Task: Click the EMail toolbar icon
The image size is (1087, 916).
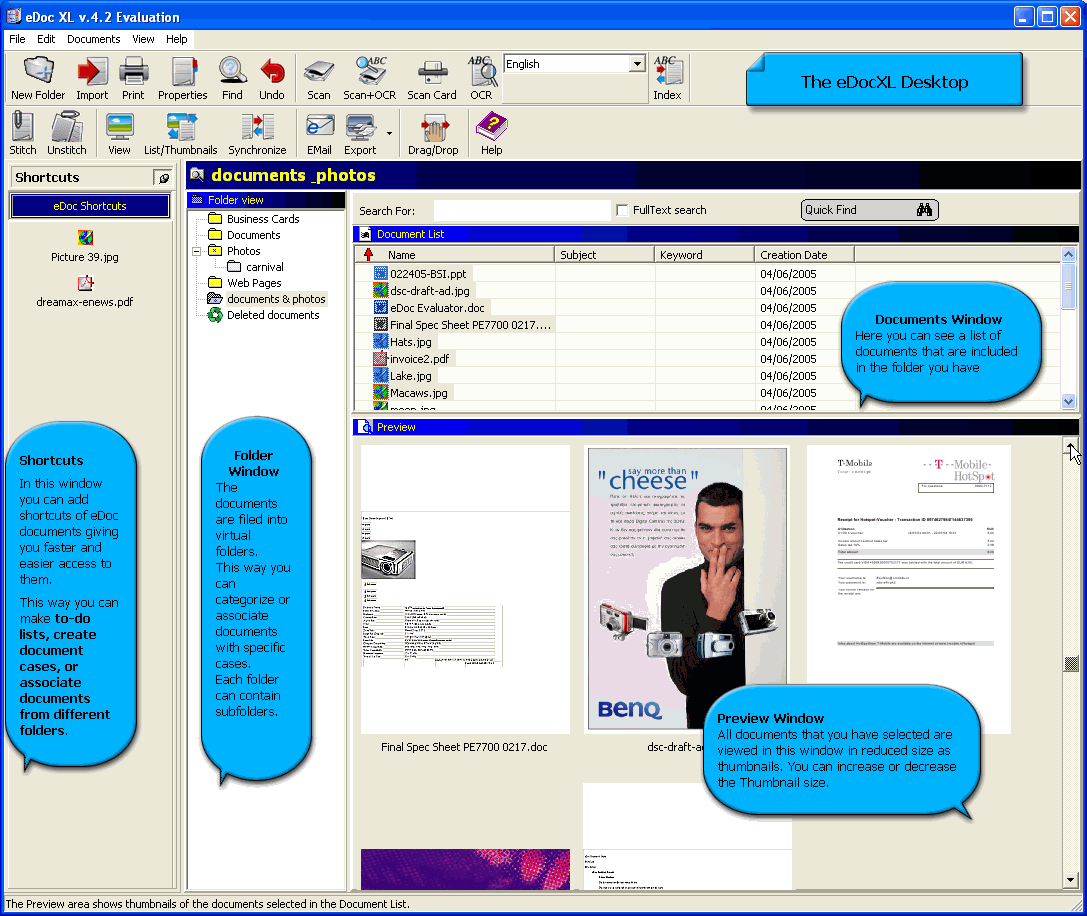Action: point(320,134)
